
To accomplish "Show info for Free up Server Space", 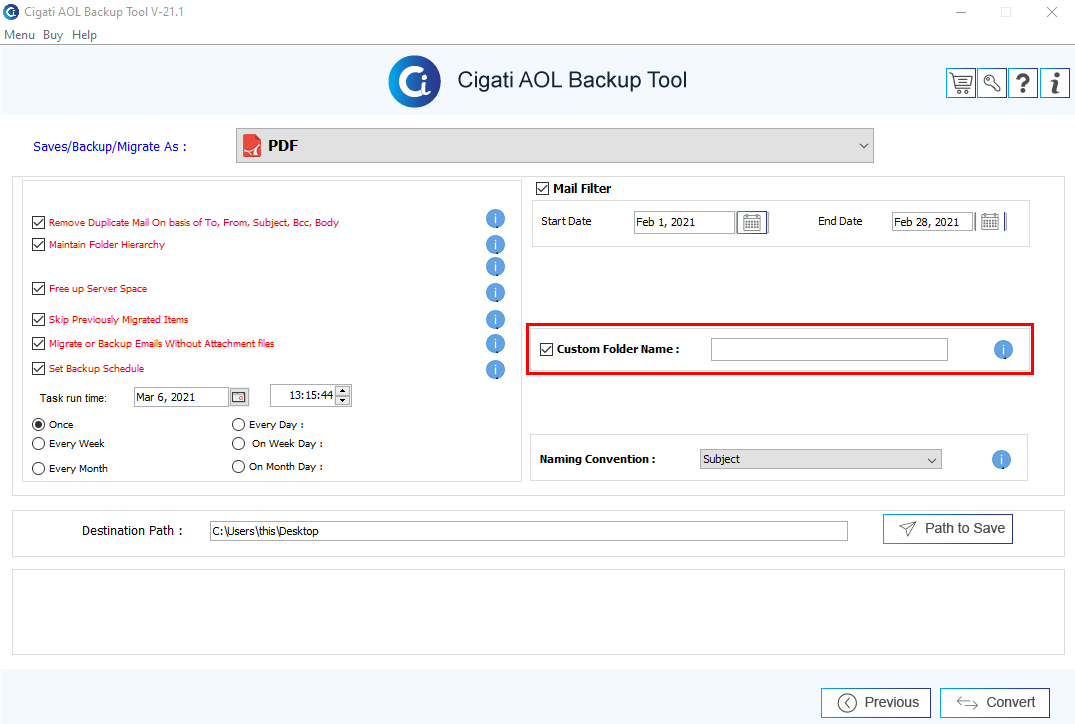I will point(496,293).
